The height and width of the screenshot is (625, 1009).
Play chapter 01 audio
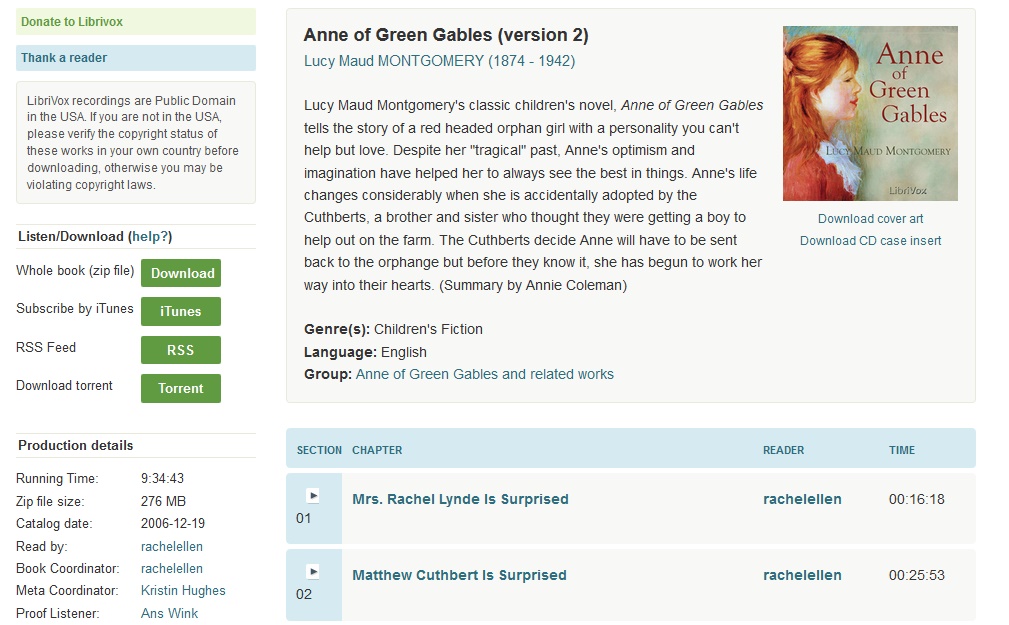coord(313,495)
